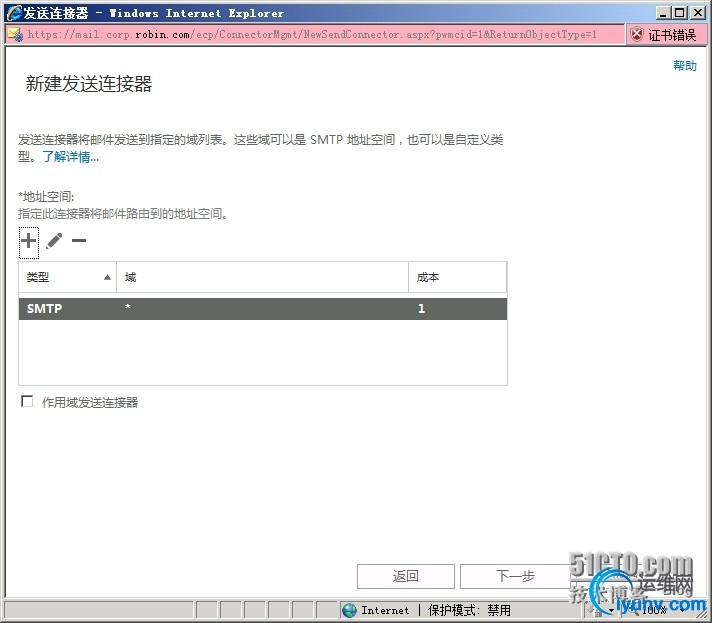This screenshot has height=623, width=712.
Task: Click the certificate error shield icon
Action: coord(638,35)
